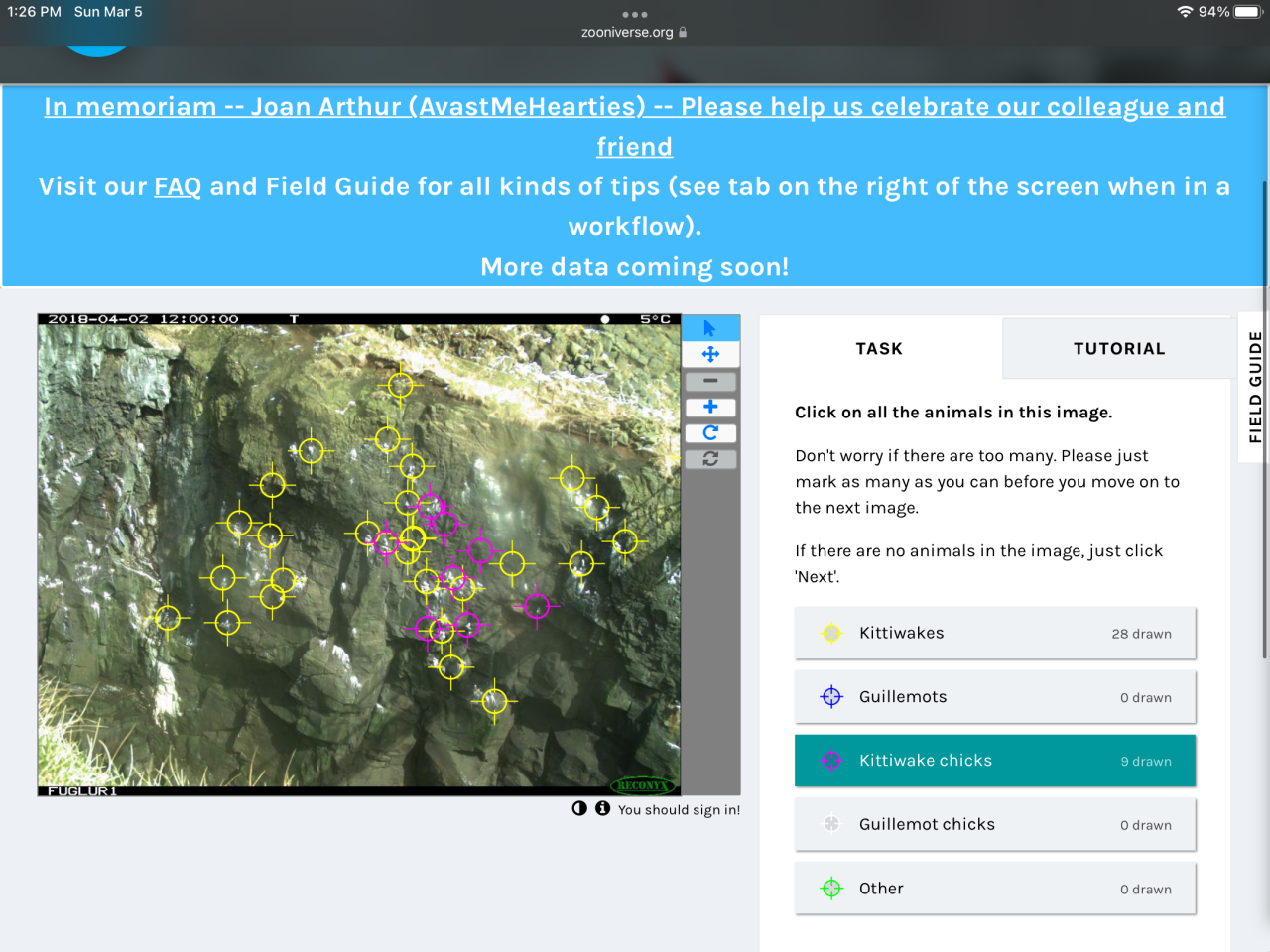
Task: Click the green Other crosshair icon
Action: pyautogui.click(x=831, y=889)
